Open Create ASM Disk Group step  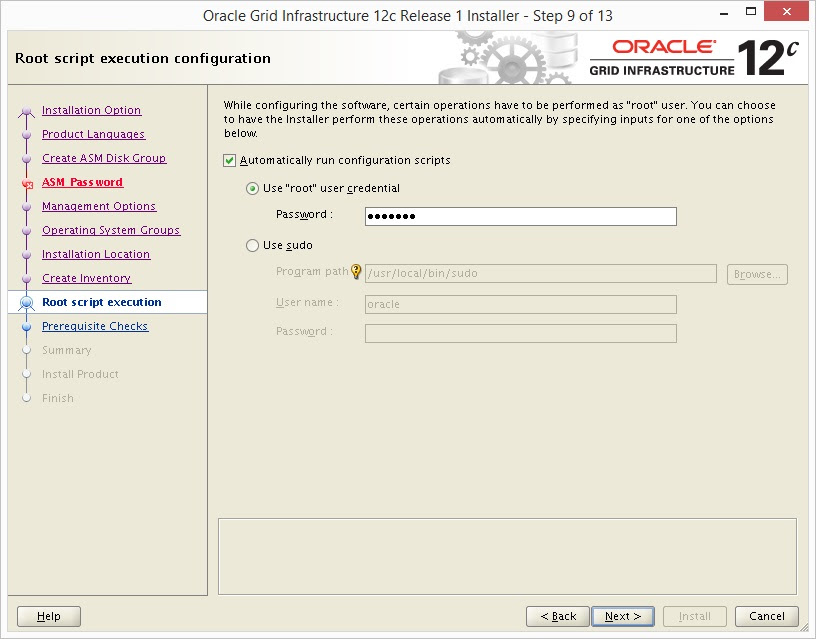pos(104,158)
